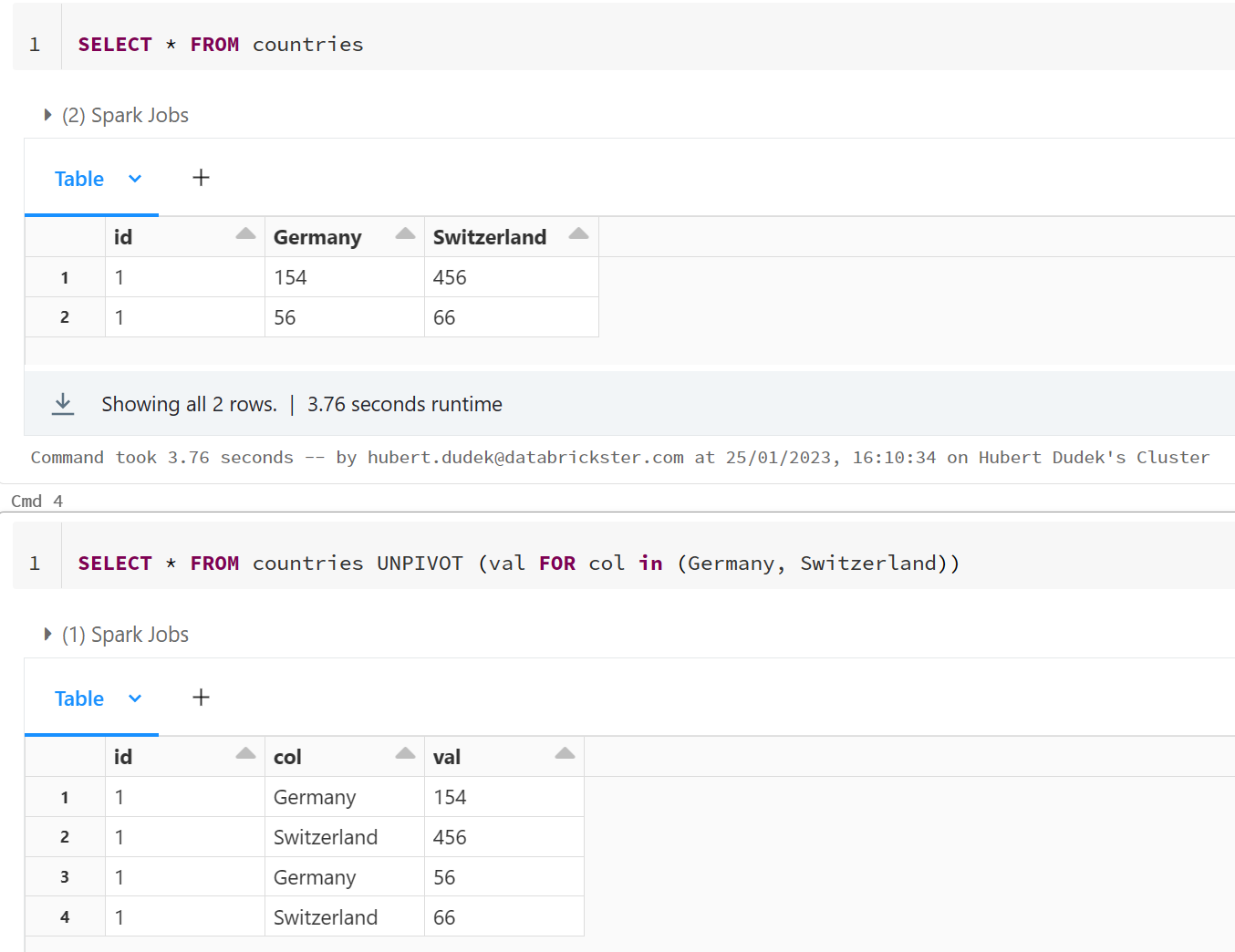Select the first Table tab

79,179
